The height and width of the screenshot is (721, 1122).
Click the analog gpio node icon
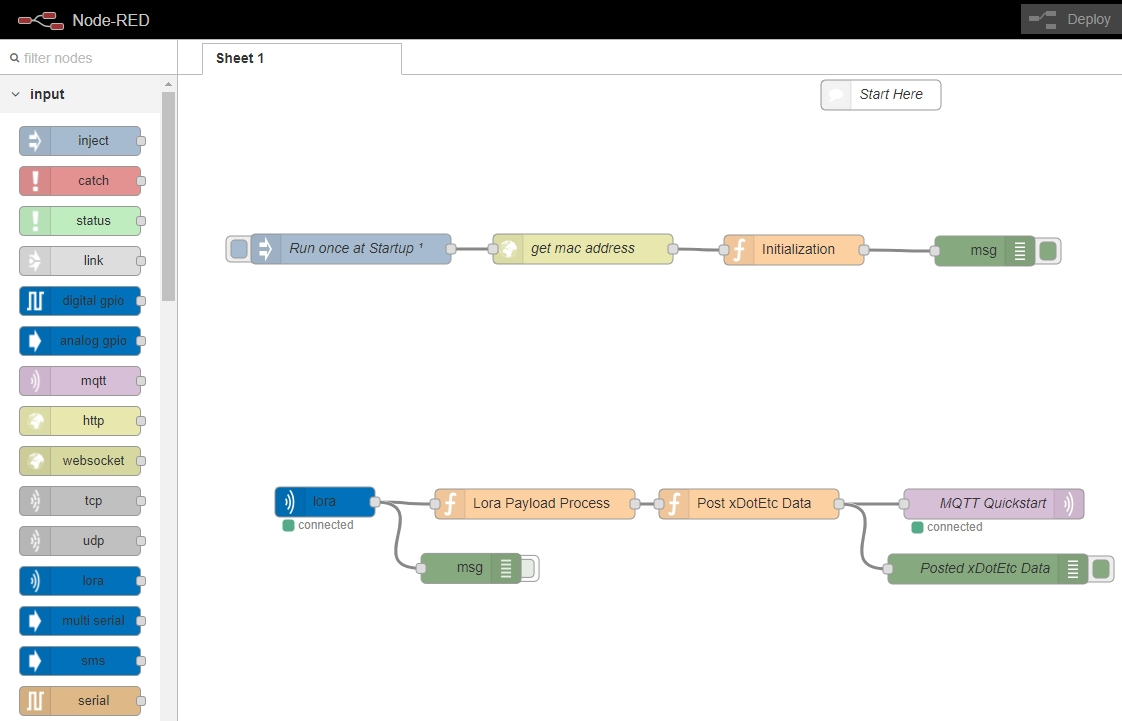pos(35,341)
